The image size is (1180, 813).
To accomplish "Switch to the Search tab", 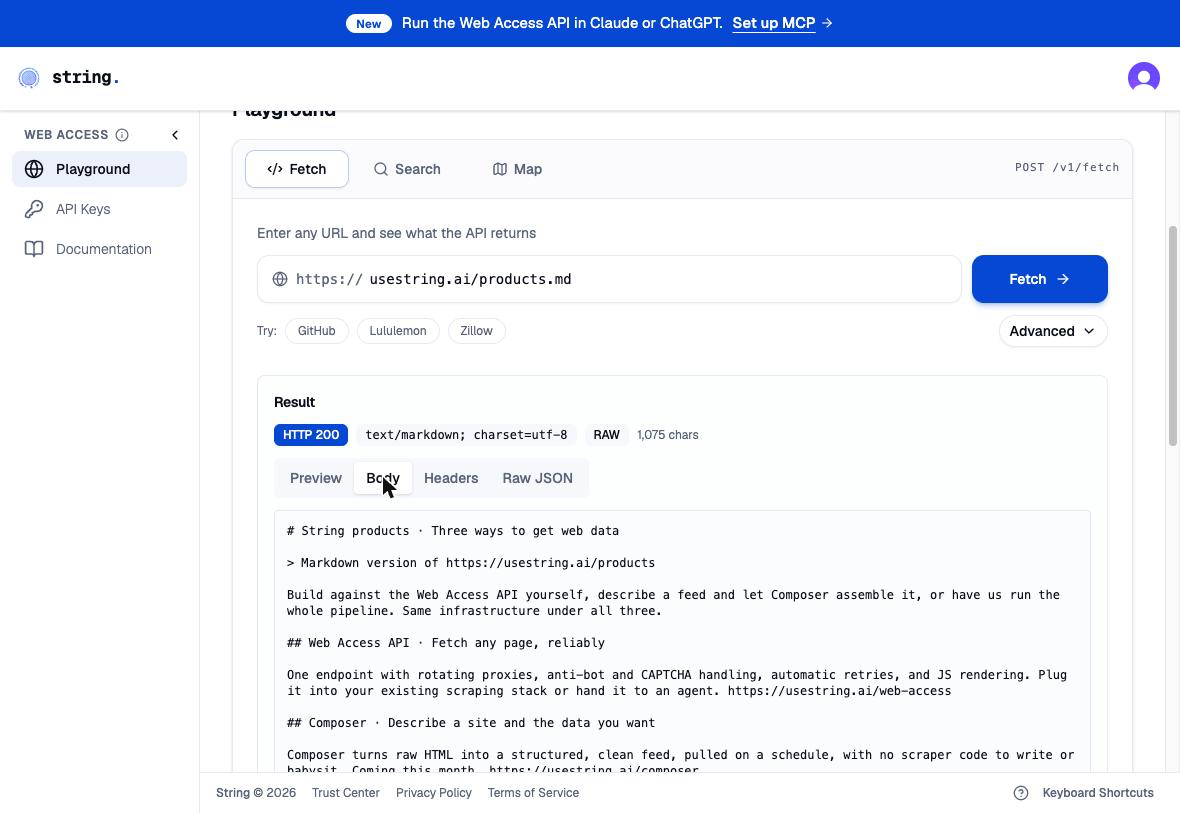I will [x=407, y=169].
